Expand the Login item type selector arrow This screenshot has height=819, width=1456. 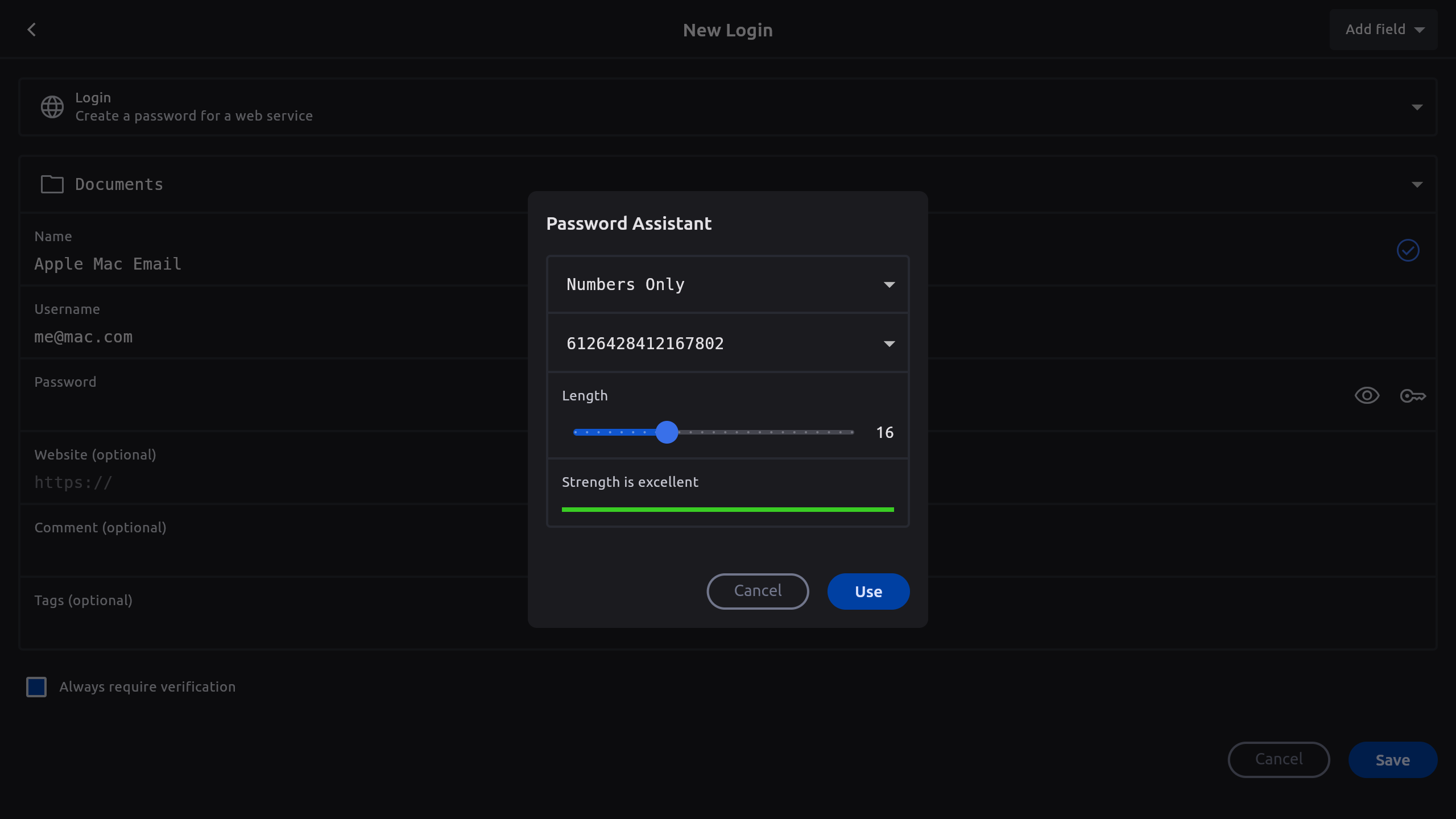click(x=1417, y=107)
